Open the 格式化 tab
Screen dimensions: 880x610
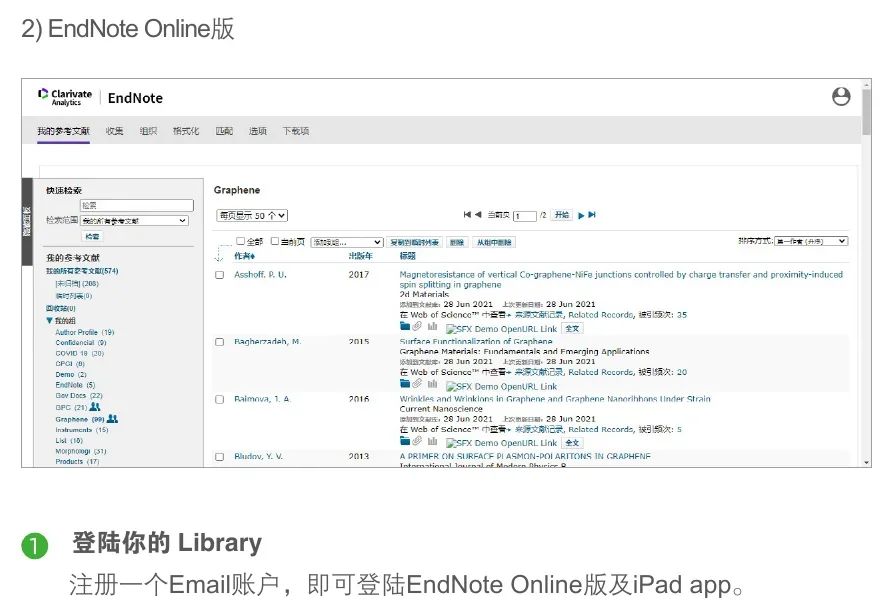click(186, 131)
